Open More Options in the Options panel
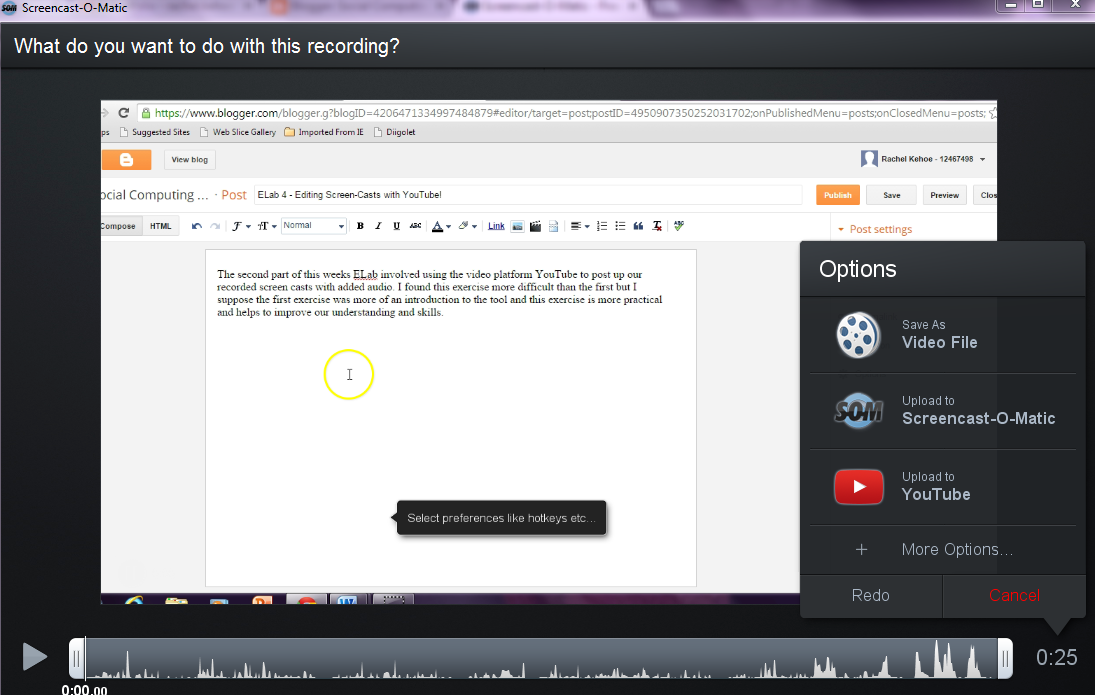The image size is (1095, 695). [942, 550]
